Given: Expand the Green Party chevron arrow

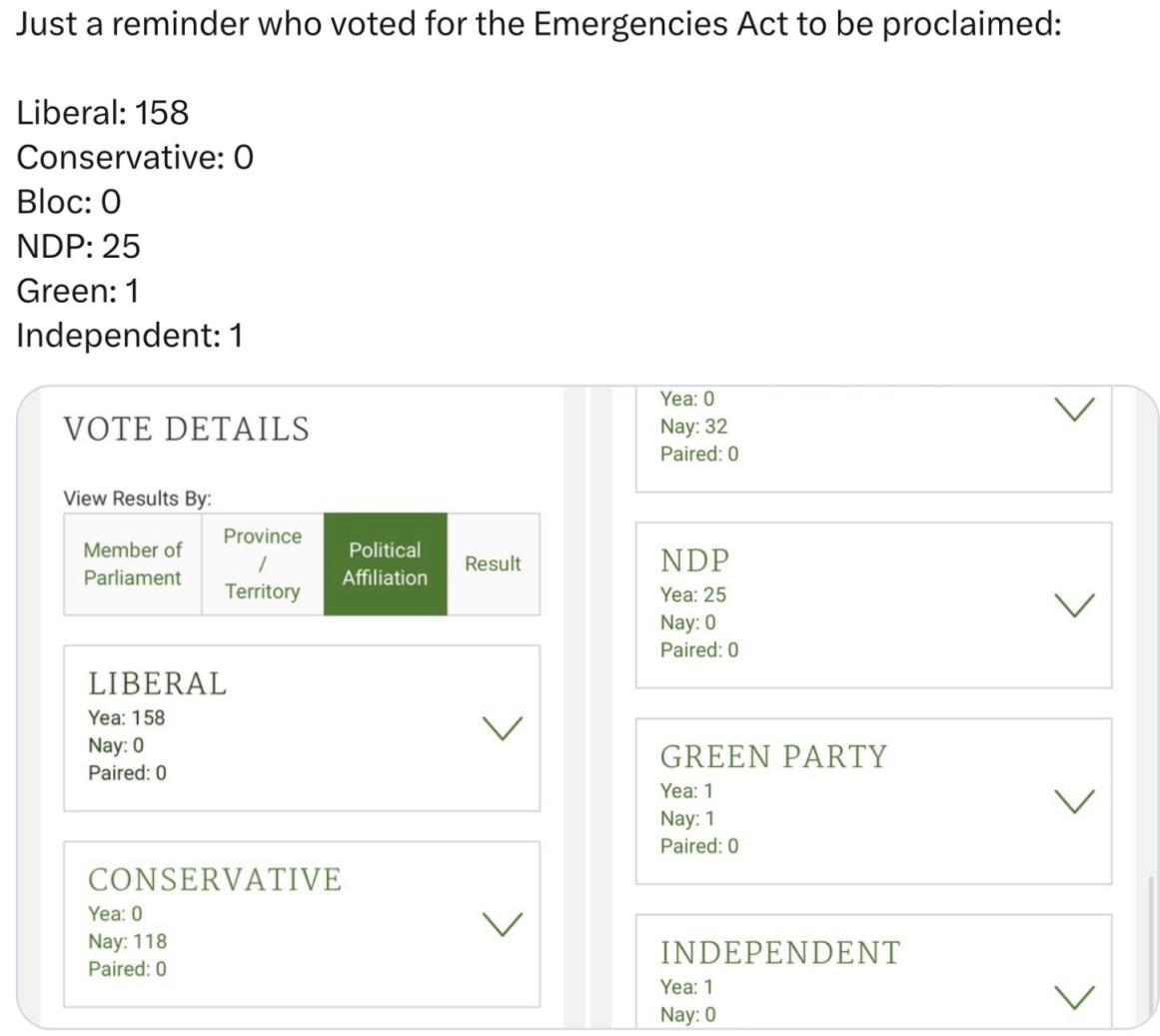Looking at the screenshot, I should click(1075, 800).
